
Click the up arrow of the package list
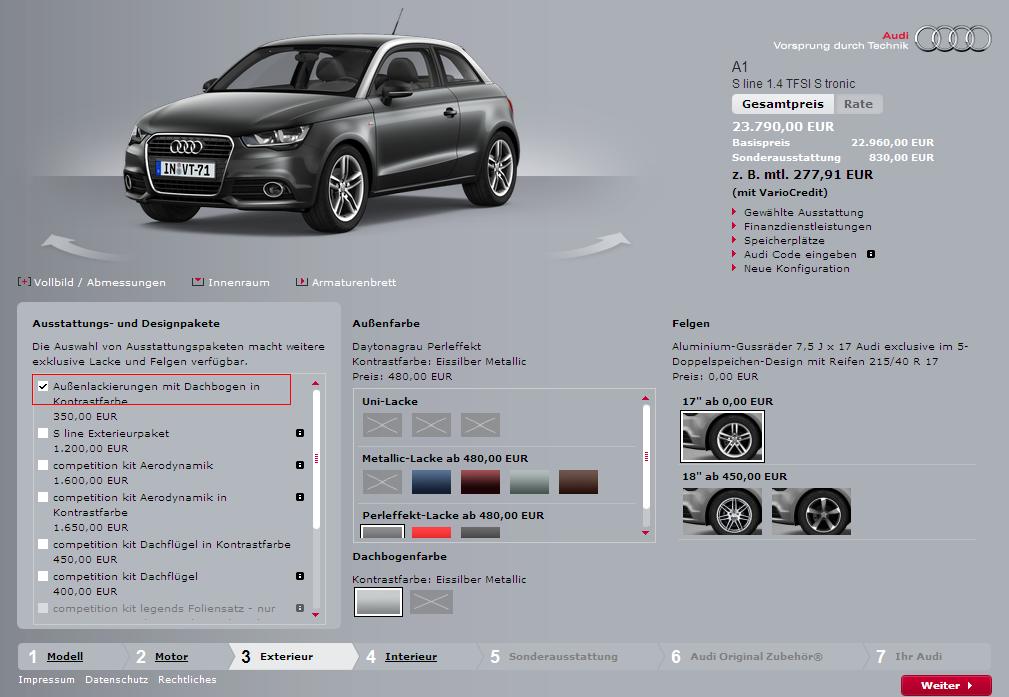[x=315, y=384]
